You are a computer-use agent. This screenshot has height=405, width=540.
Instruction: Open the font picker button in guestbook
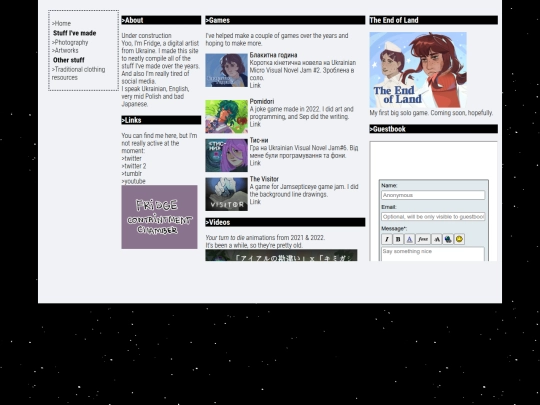(x=423, y=239)
